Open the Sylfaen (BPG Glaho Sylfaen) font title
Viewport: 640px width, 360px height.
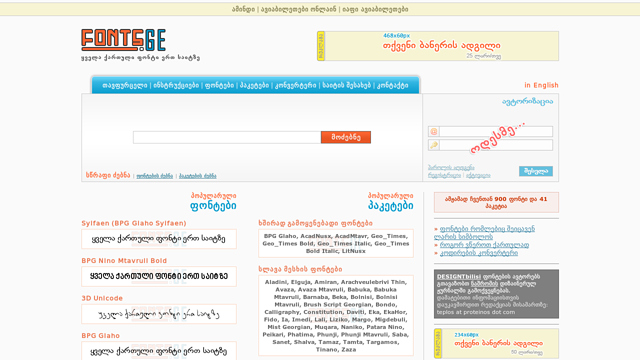pyautogui.click(x=134, y=223)
